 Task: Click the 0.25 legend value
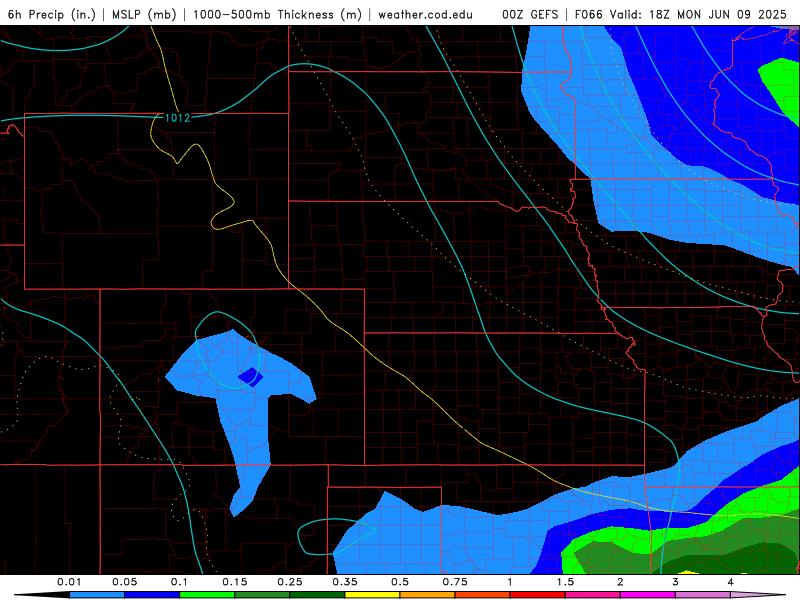[x=290, y=582]
